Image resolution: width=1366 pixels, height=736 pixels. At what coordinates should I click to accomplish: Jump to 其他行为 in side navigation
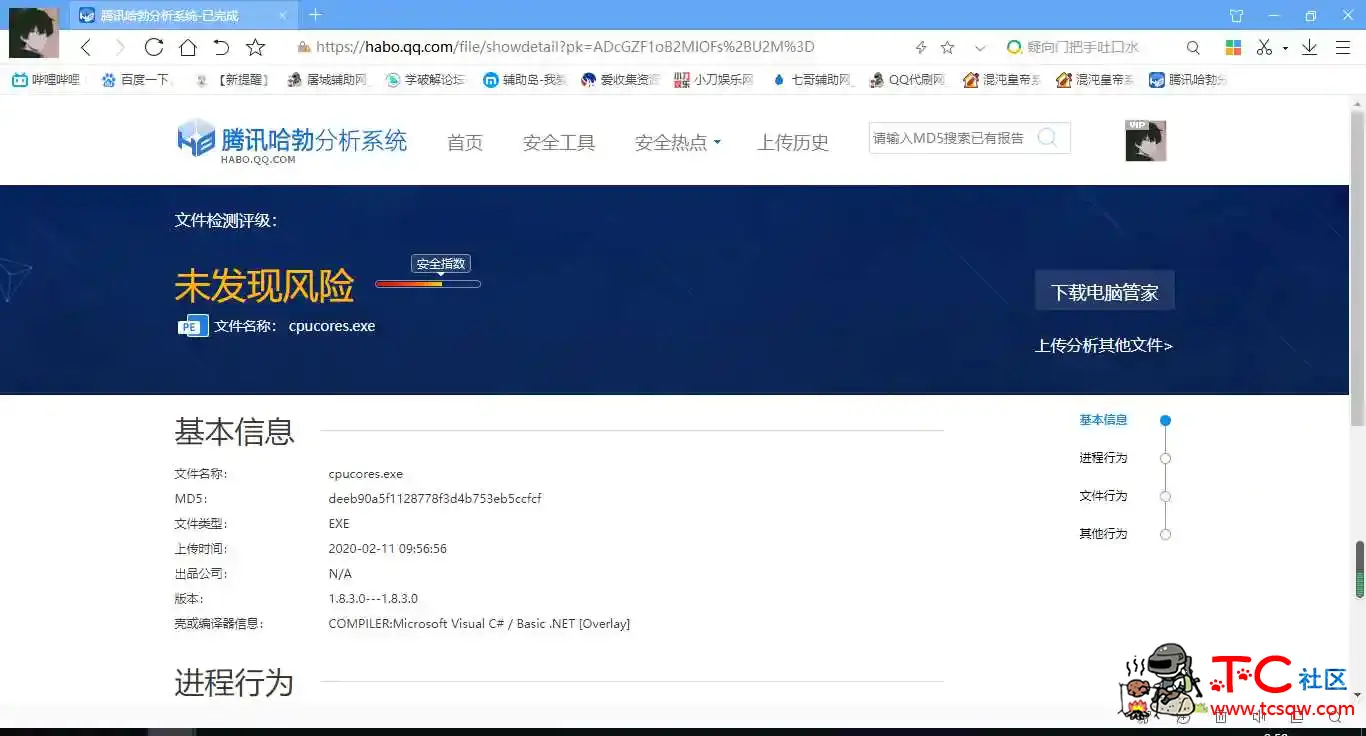coord(1103,534)
